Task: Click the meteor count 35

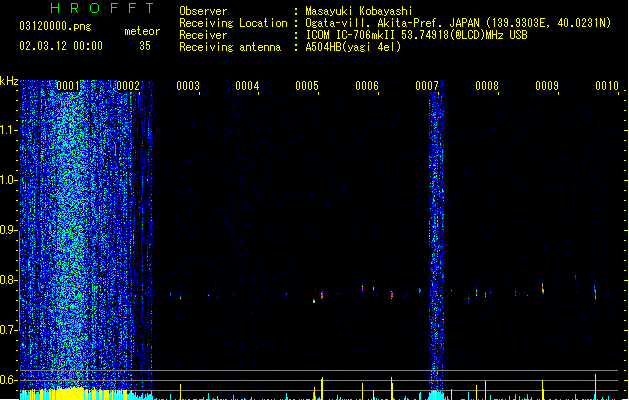Action: [x=145, y=46]
